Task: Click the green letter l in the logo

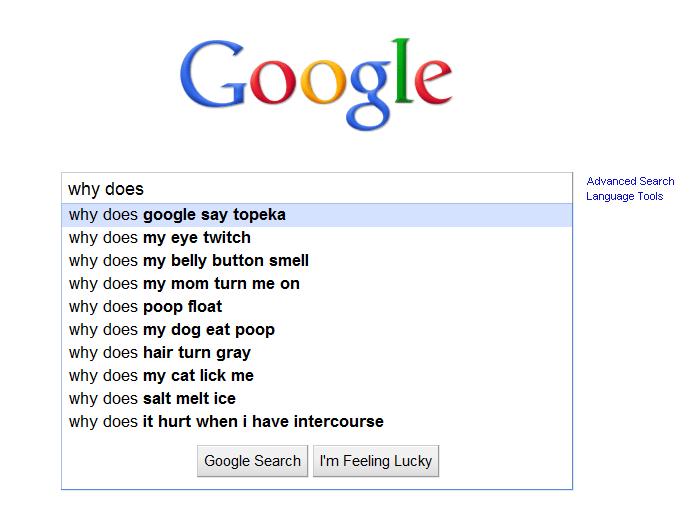Action: pos(402,70)
